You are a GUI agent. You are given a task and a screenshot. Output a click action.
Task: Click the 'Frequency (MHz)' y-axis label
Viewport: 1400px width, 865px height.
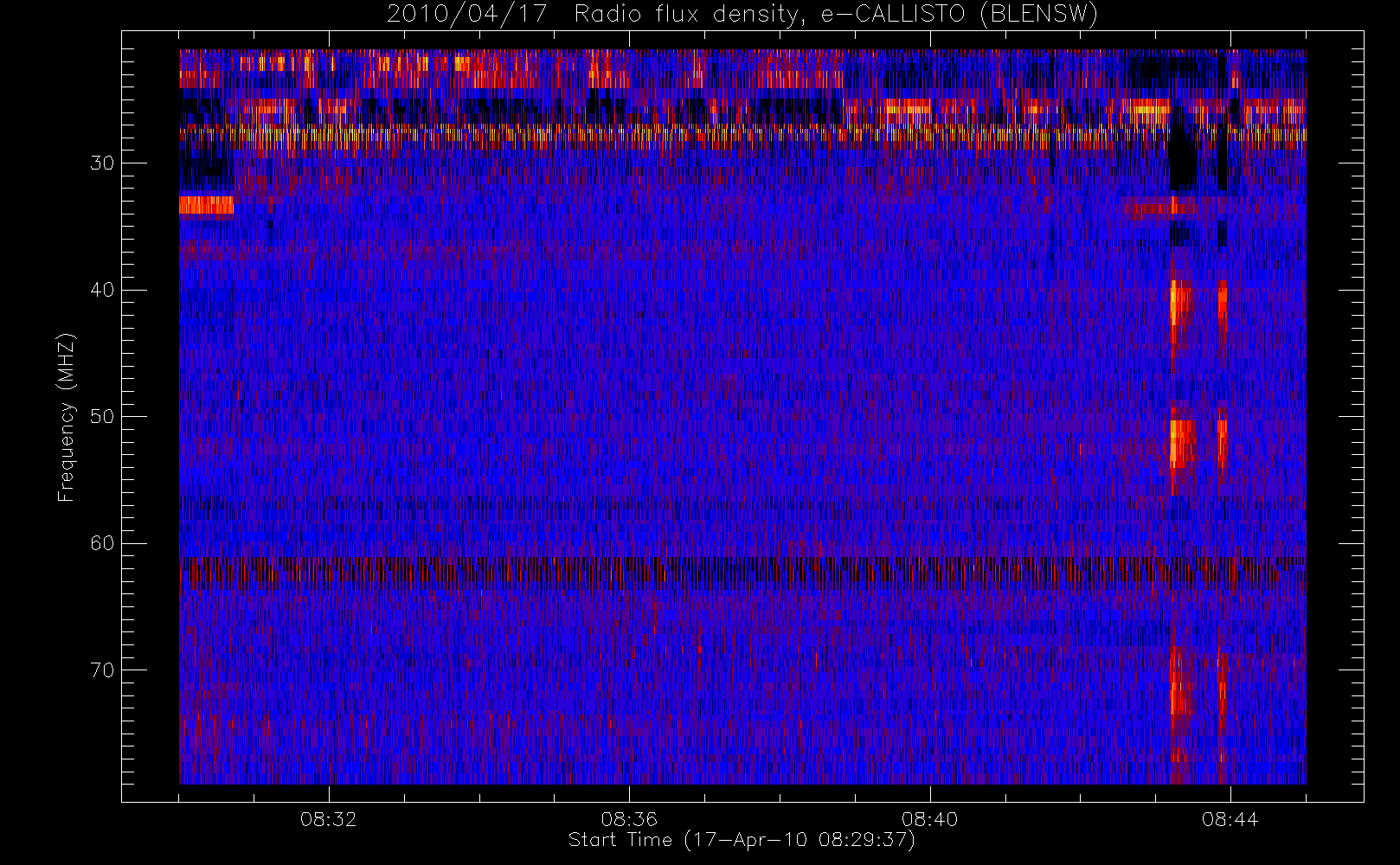(x=67, y=417)
